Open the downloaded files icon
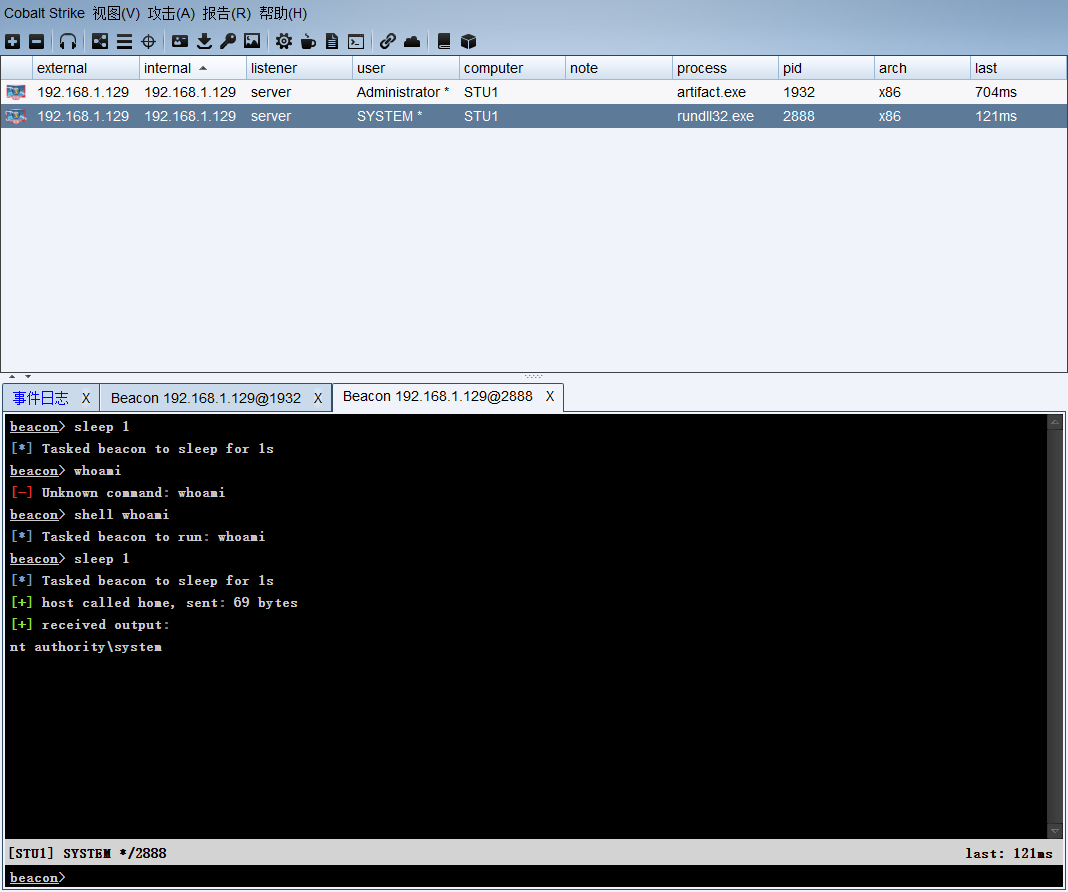Viewport: 1068px width, 892px height. click(x=204, y=42)
